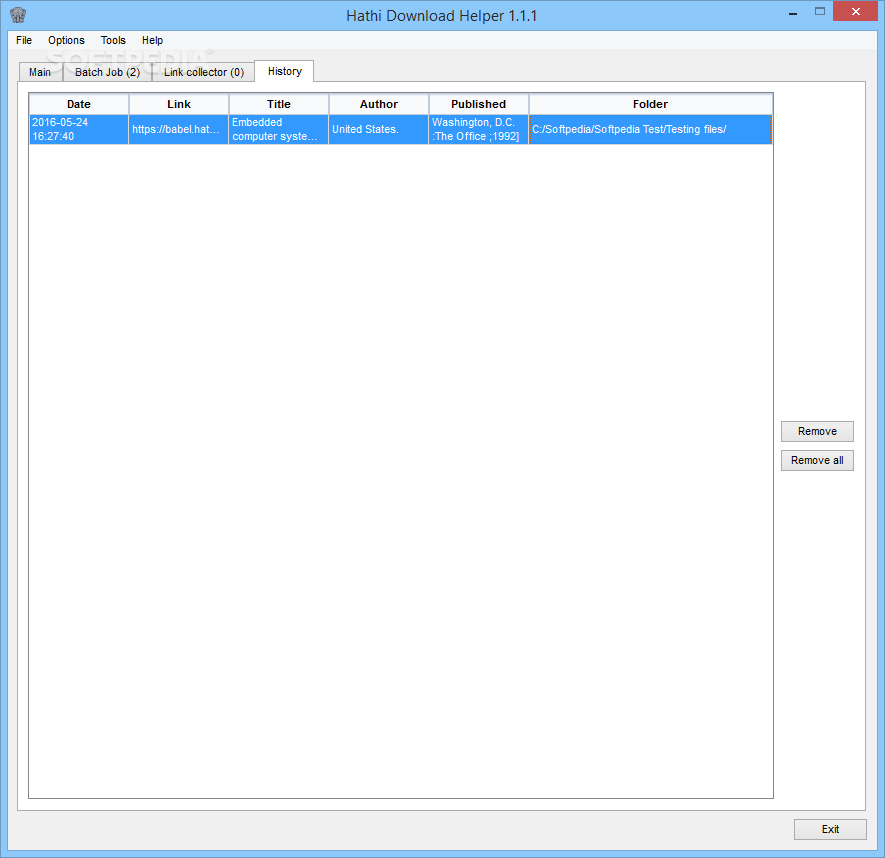Viewport: 885px width, 858px height.
Task: Open the File menu
Action: click(24, 40)
